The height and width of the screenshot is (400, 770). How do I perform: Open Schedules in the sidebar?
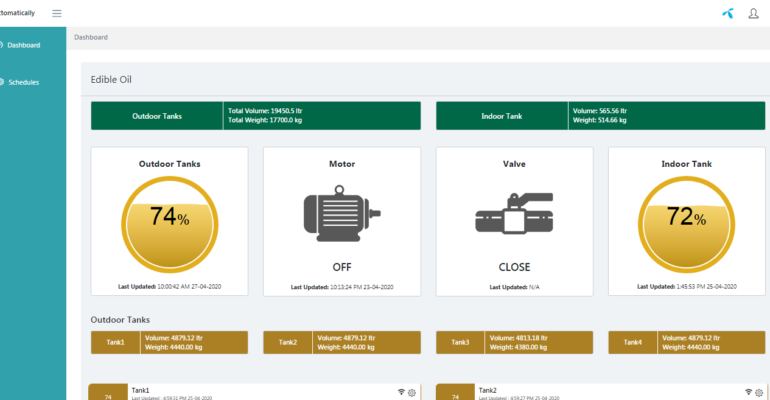pyautogui.click(x=23, y=82)
